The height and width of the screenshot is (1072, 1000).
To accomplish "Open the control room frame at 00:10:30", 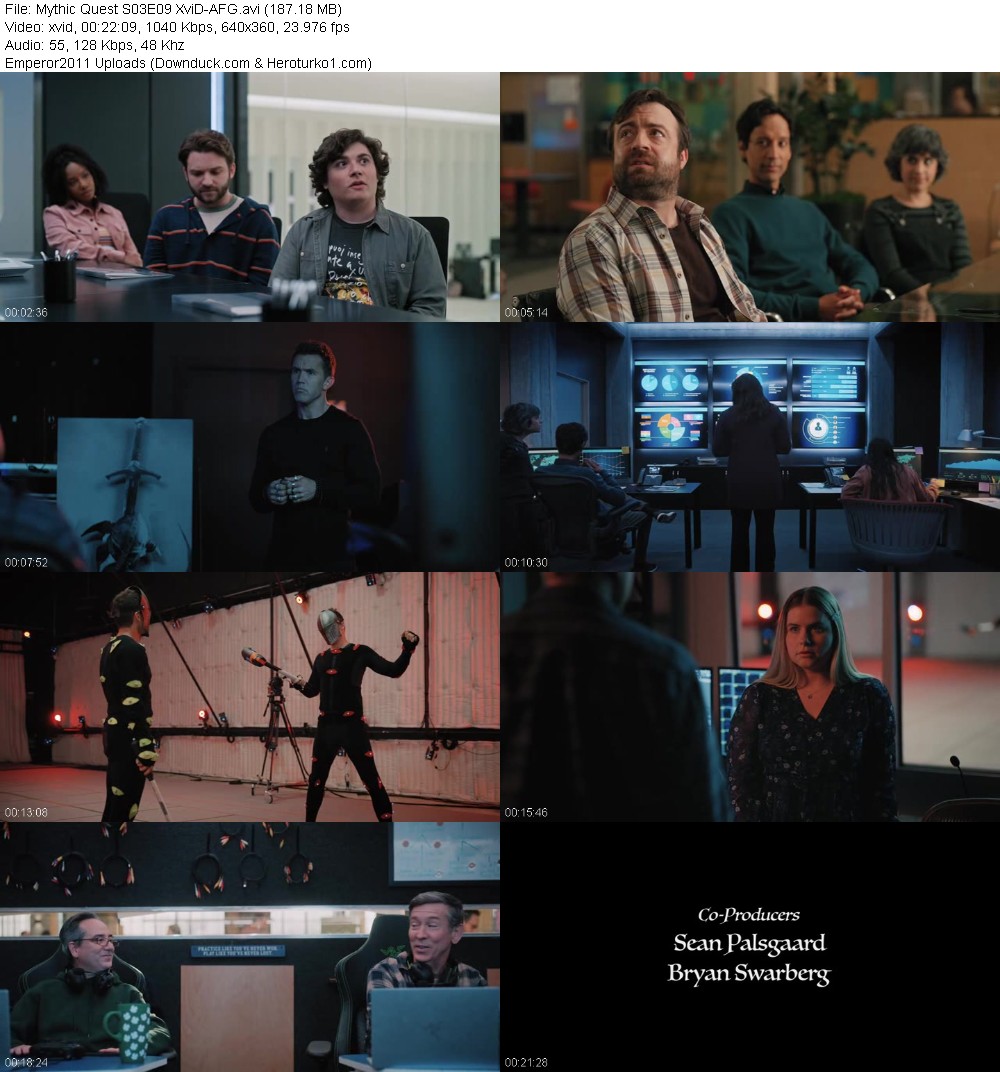I will [750, 446].
